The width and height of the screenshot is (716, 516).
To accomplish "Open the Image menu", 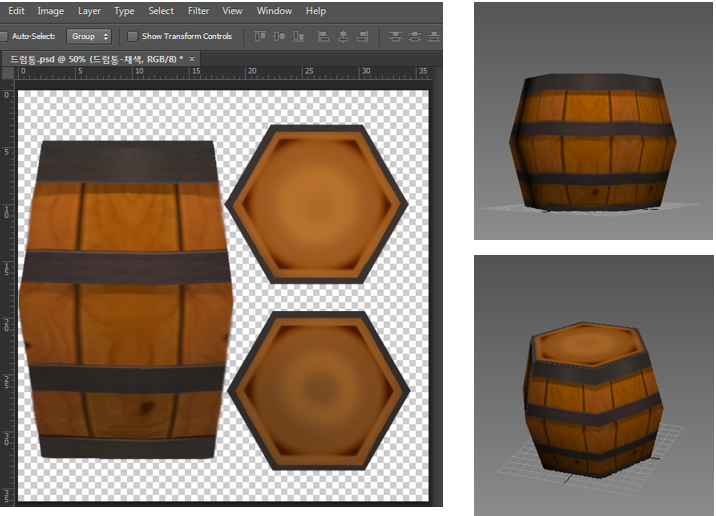I will (50, 11).
